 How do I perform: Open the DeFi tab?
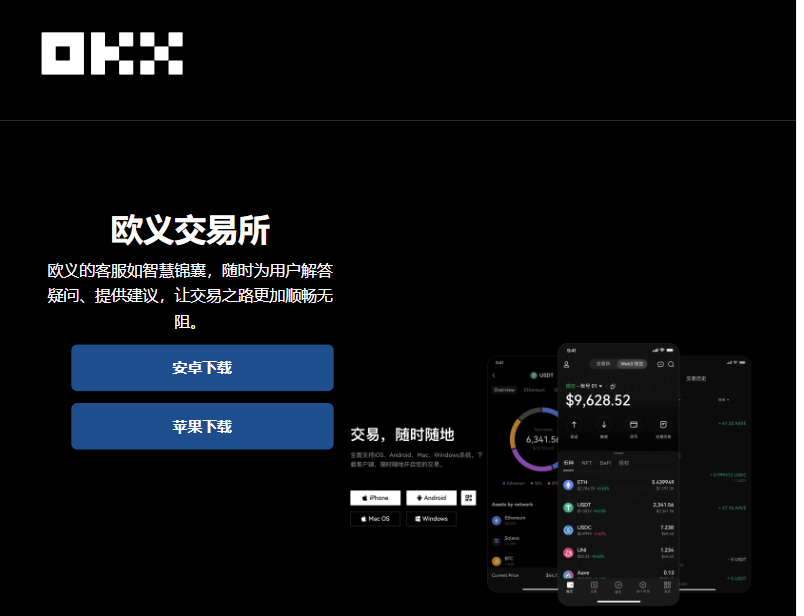604,463
